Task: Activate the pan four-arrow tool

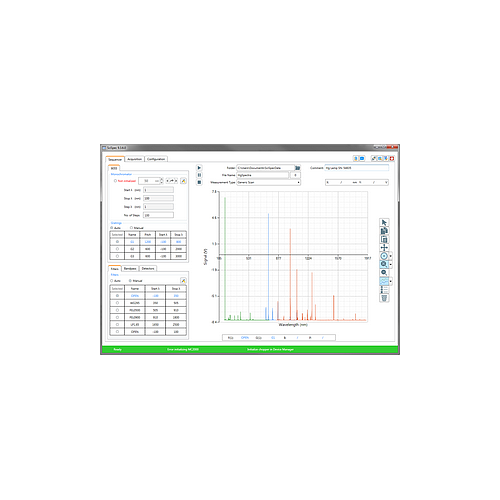Action: pyautogui.click(x=384, y=248)
